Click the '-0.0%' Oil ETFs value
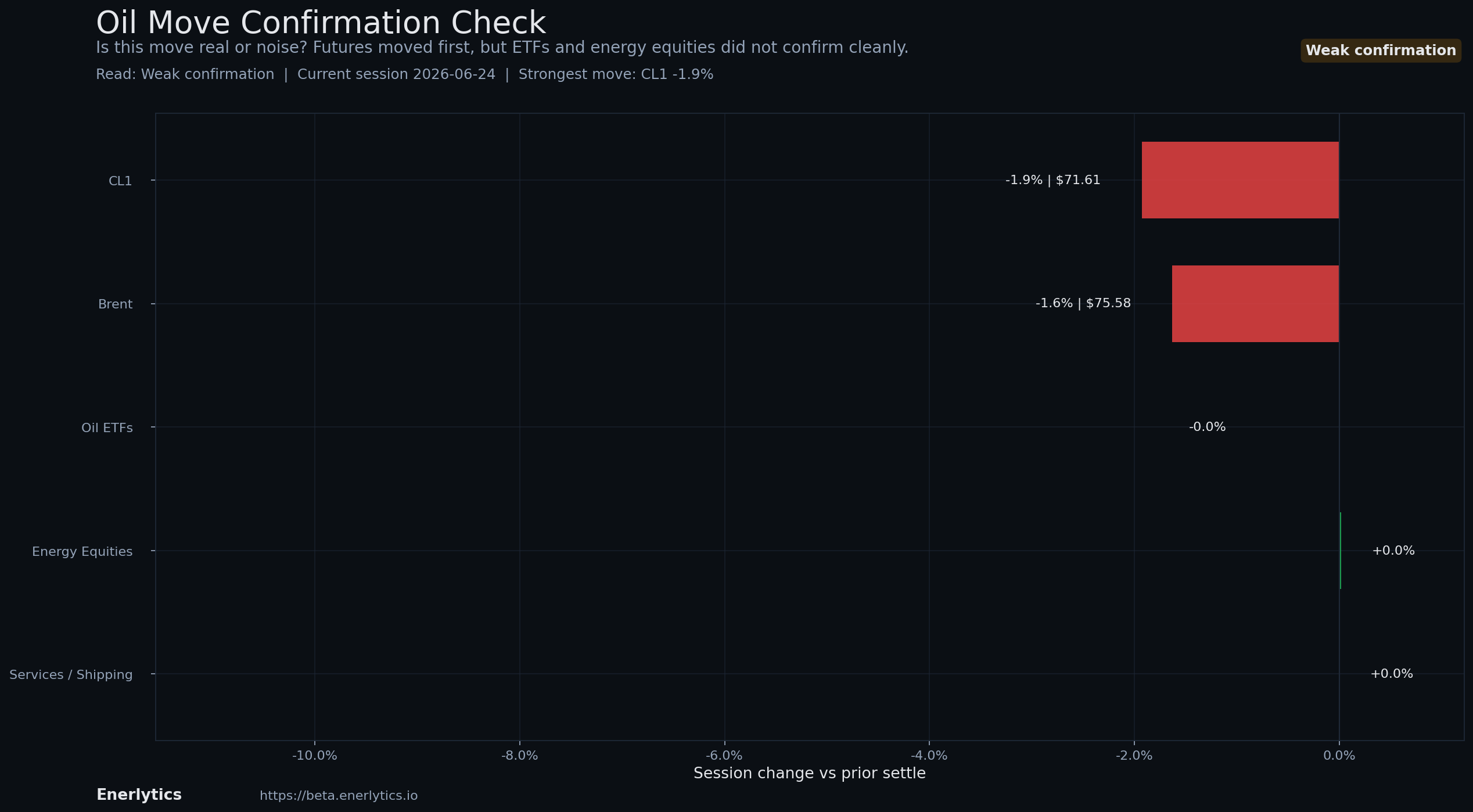This screenshot has width=1473, height=812. tap(1207, 427)
